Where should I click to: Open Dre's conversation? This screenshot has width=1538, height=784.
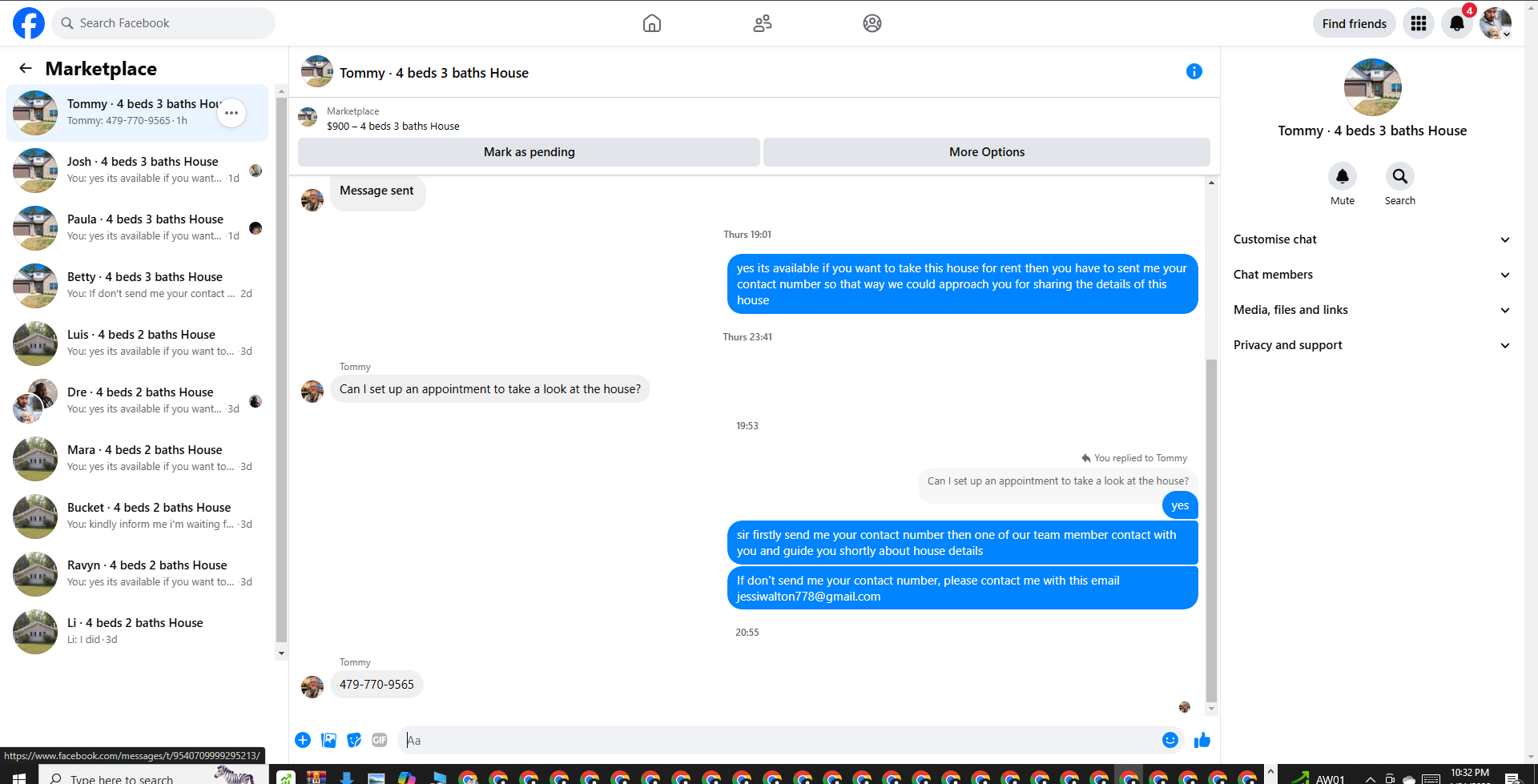pyautogui.click(x=138, y=401)
